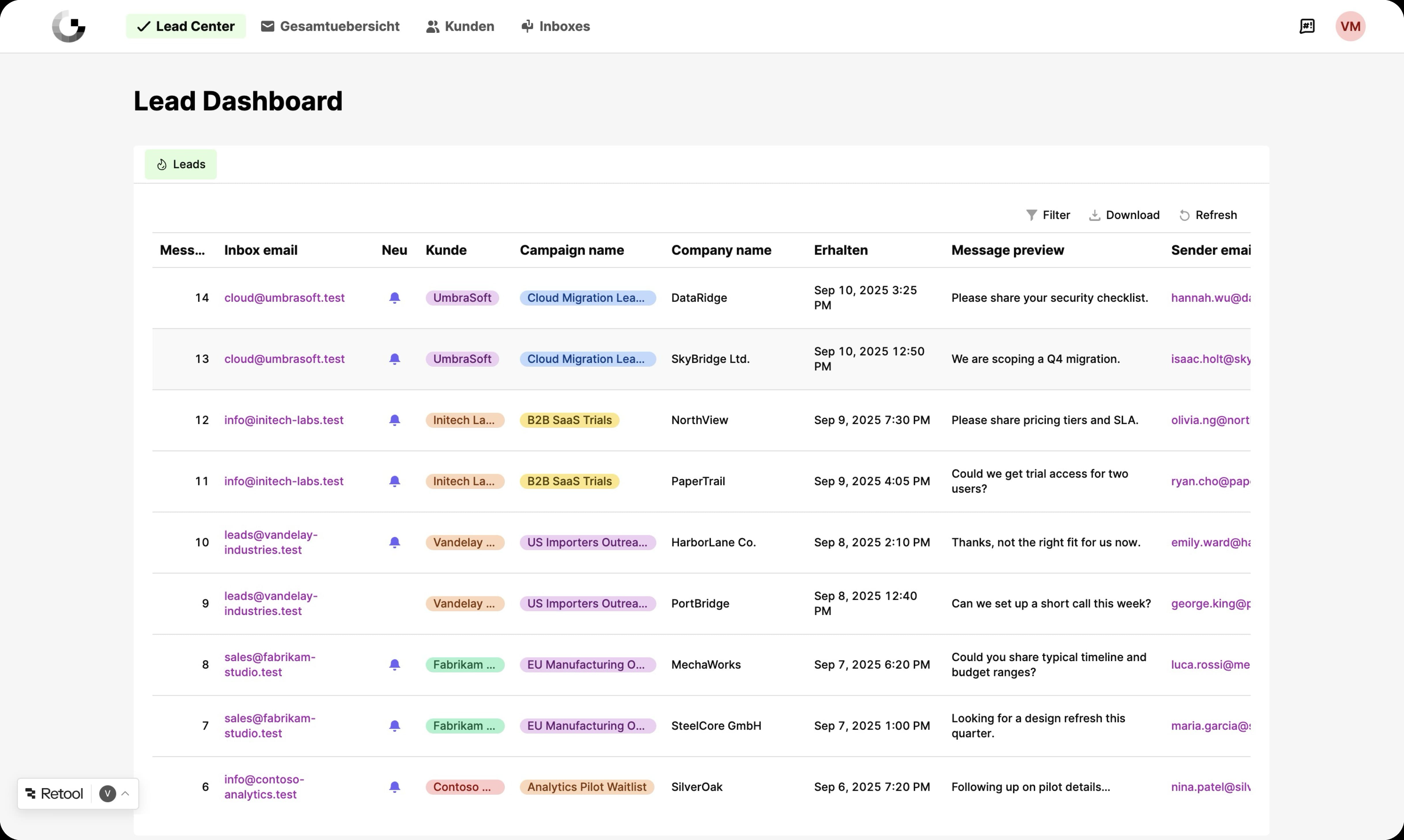Toggle the Neu bell for MechaWorks lead
Screen dimensions: 1404x840
tap(395, 665)
